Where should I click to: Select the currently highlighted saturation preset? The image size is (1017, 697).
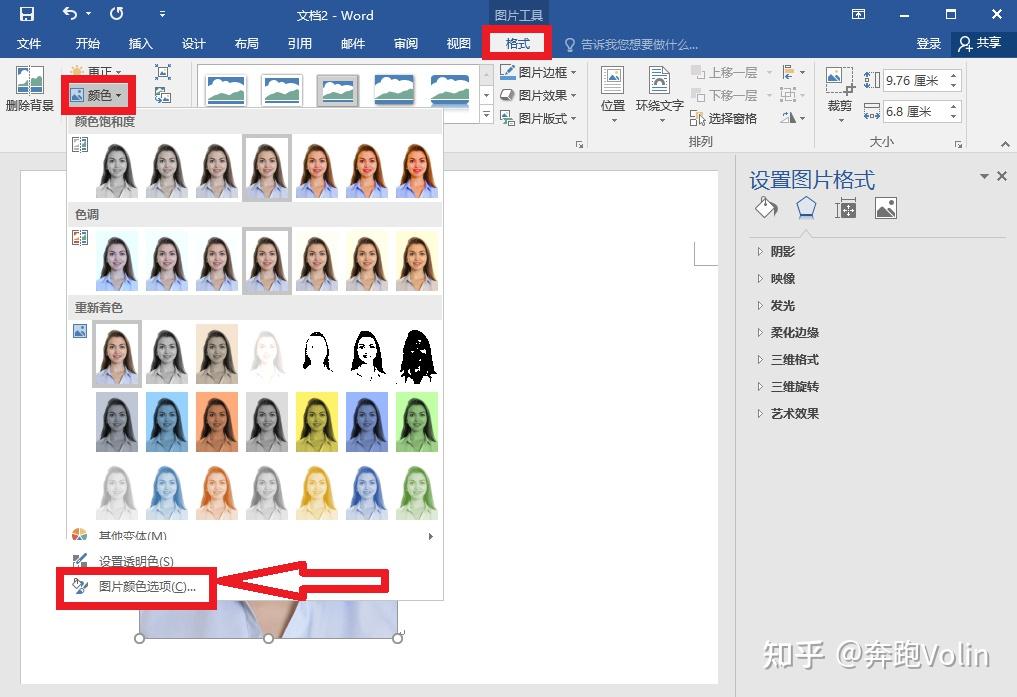point(266,166)
